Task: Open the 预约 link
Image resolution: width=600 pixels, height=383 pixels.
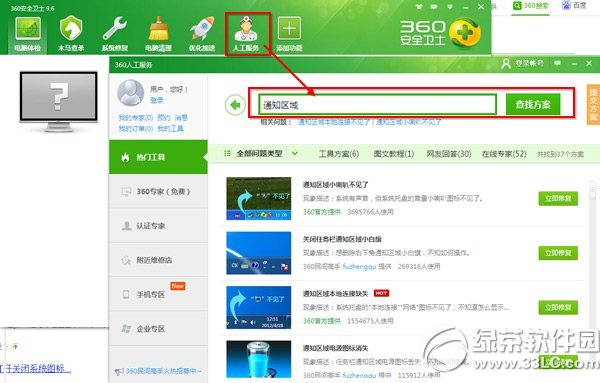Action: pos(164,117)
